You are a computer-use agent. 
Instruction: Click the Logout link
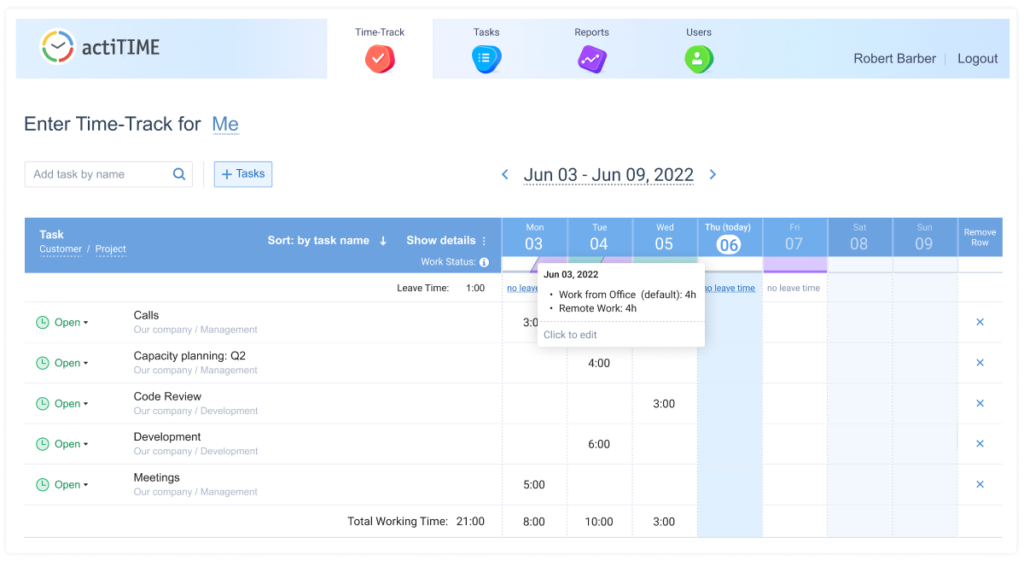point(977,59)
